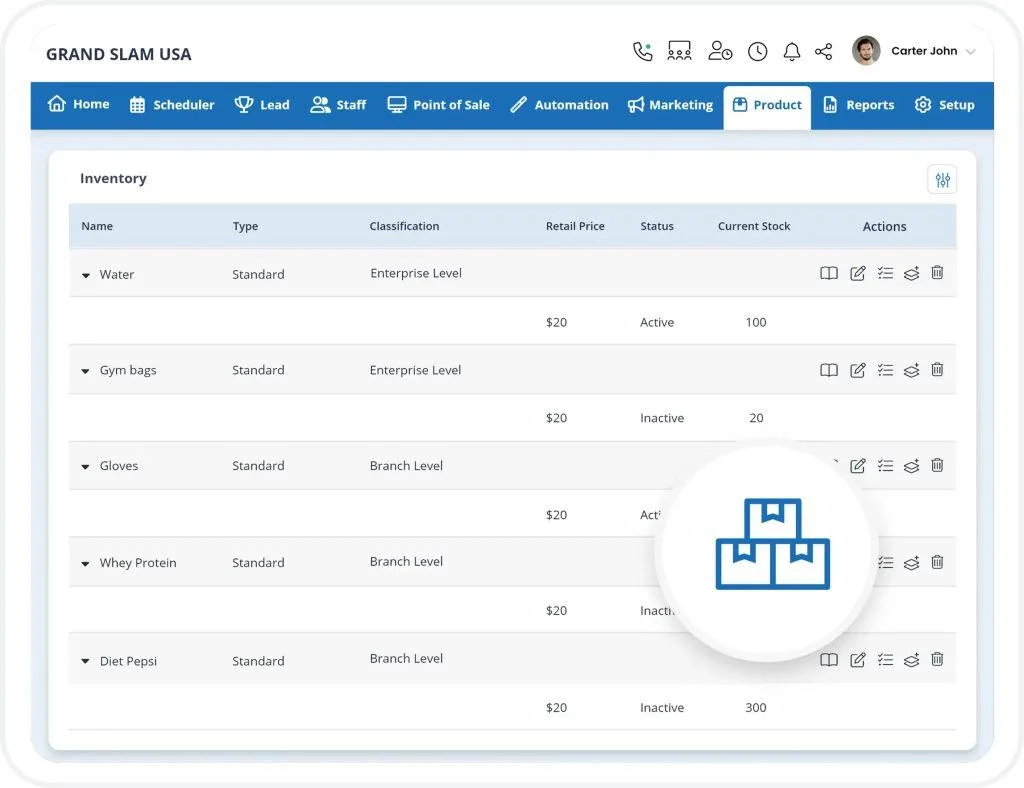Viewport: 1024px width, 788px height.
Task: Add stock layers icon for Gloves
Action: (x=912, y=465)
